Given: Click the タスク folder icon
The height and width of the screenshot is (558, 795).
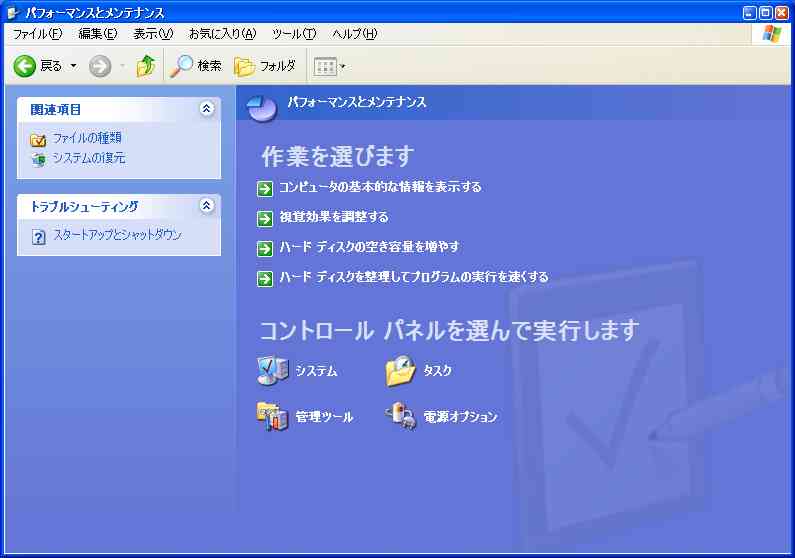Looking at the screenshot, I should click(x=401, y=370).
